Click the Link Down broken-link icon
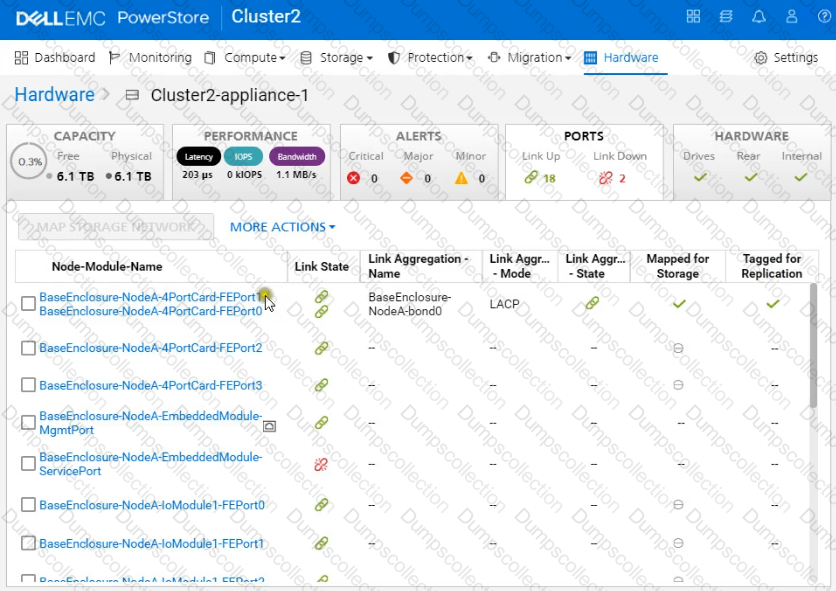This screenshot has height=591, width=836. 604,178
